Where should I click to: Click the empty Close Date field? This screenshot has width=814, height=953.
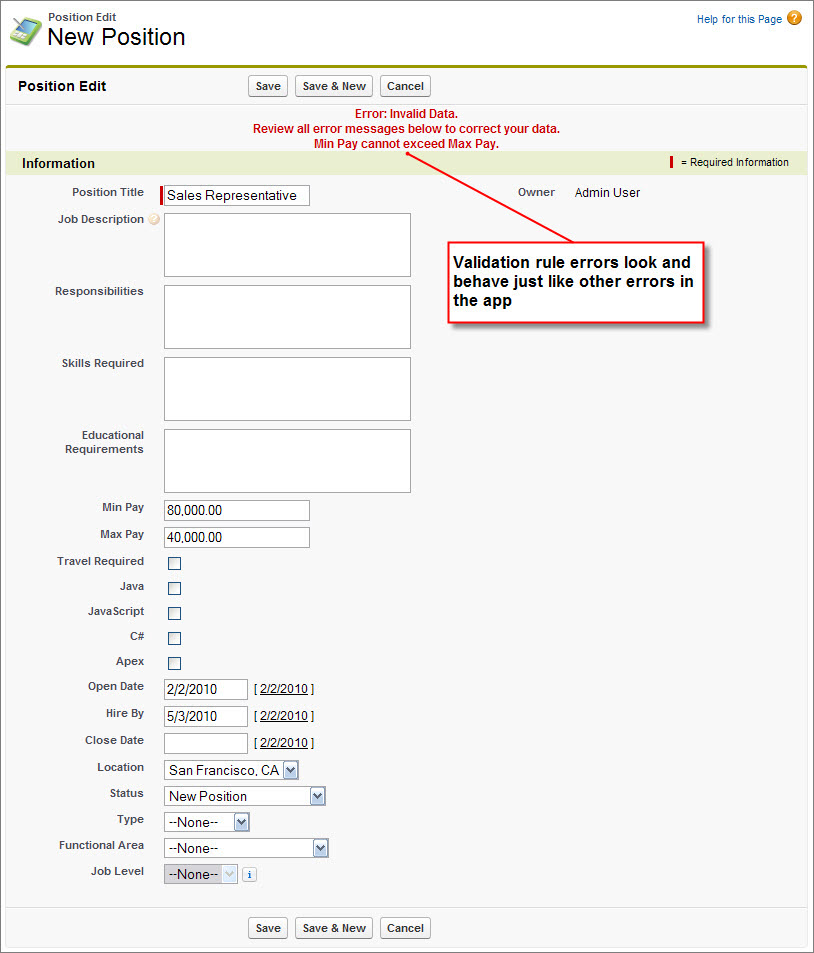click(206, 743)
